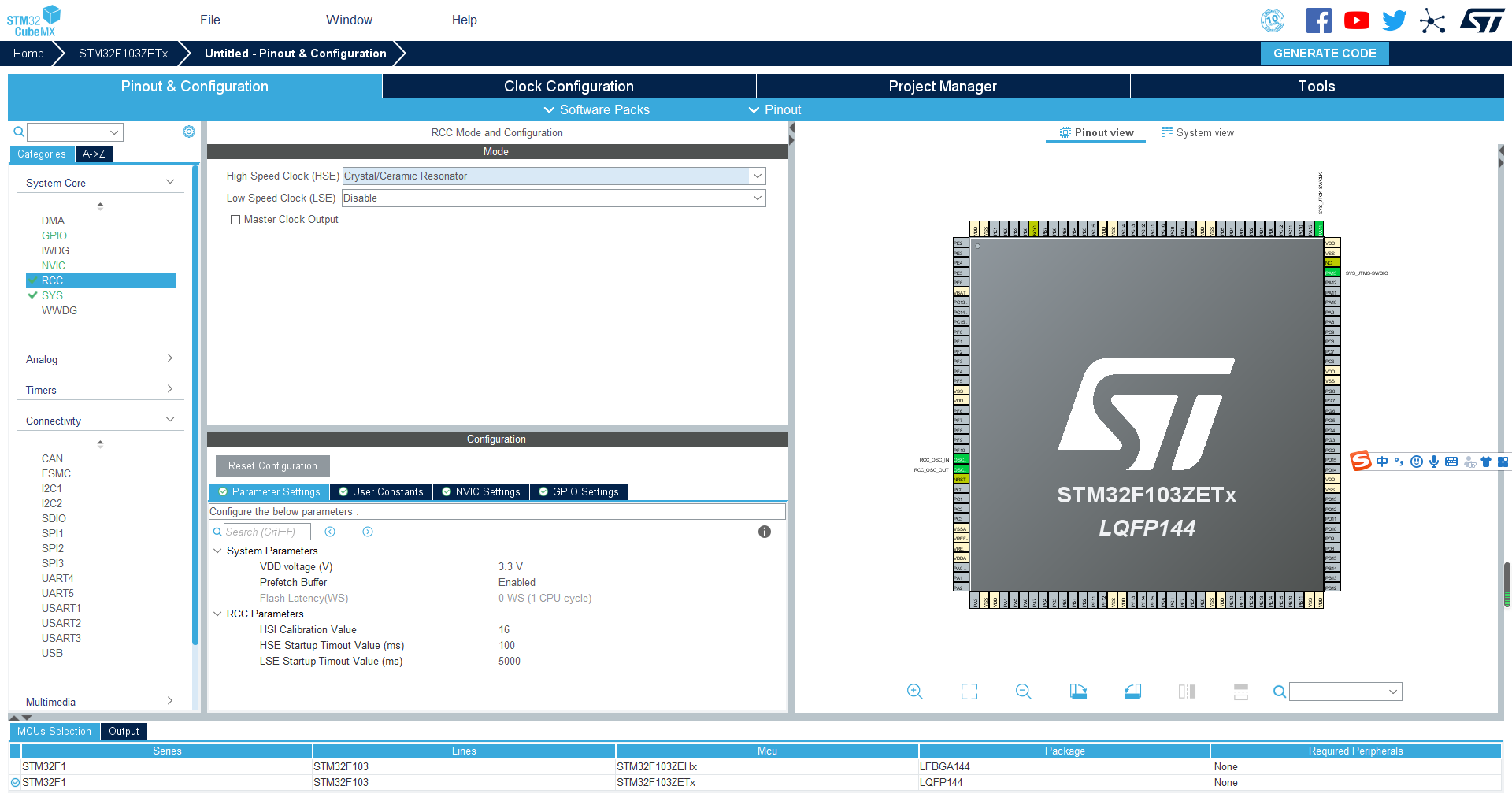Open the YouTube icon link

tap(1356, 20)
